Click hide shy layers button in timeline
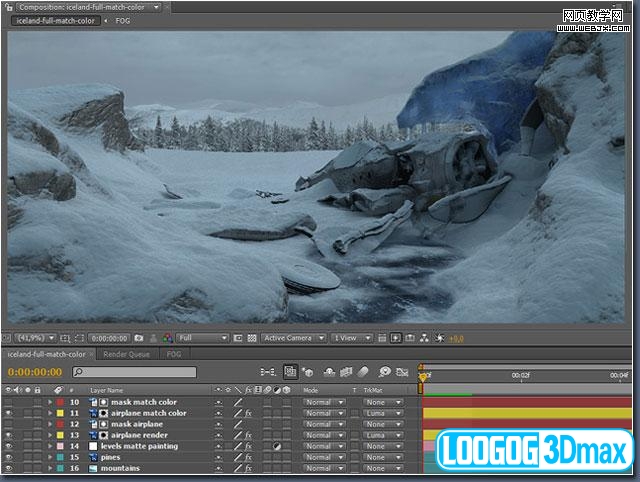The image size is (640, 482). point(329,372)
